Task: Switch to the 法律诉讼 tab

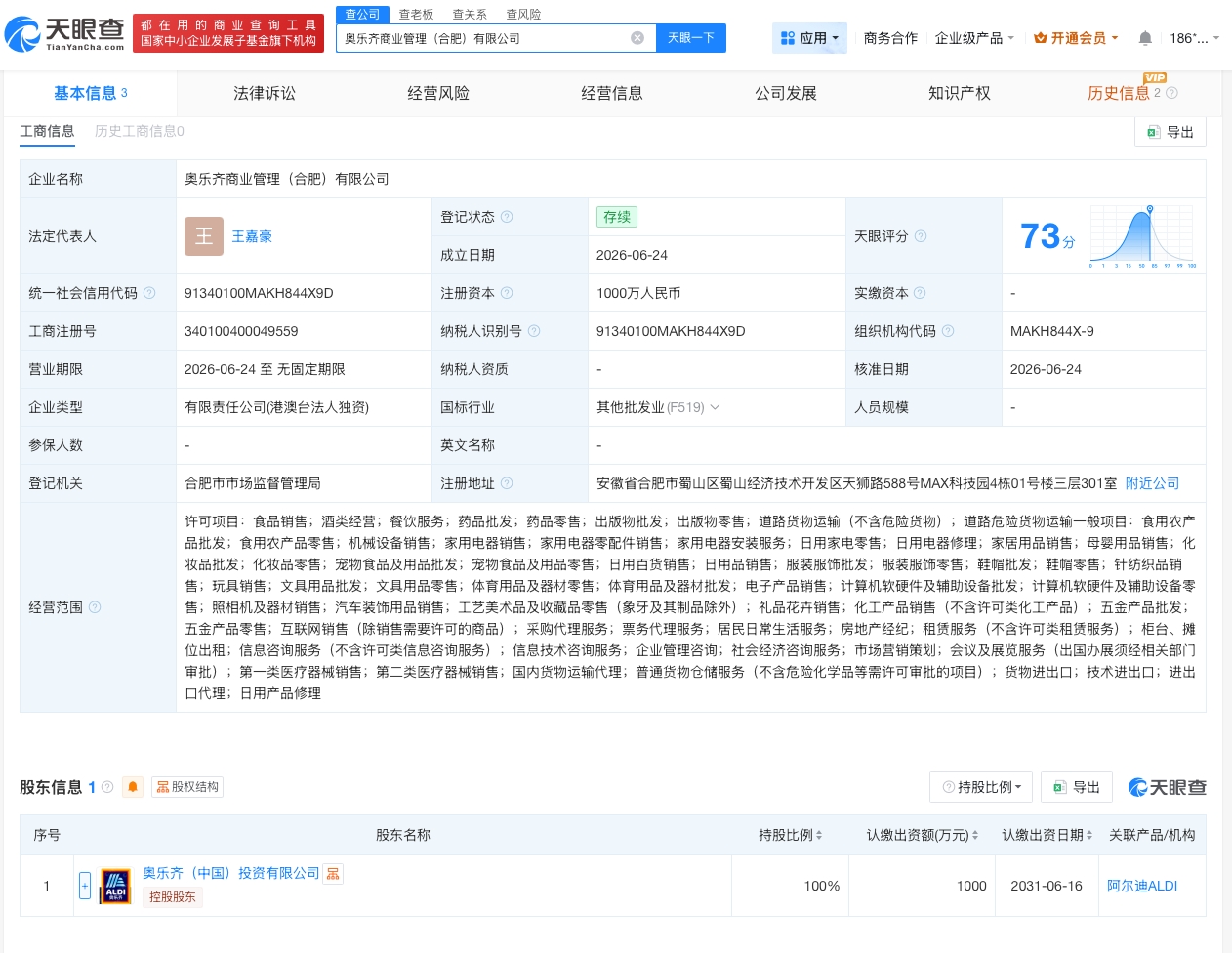Action: click(265, 93)
